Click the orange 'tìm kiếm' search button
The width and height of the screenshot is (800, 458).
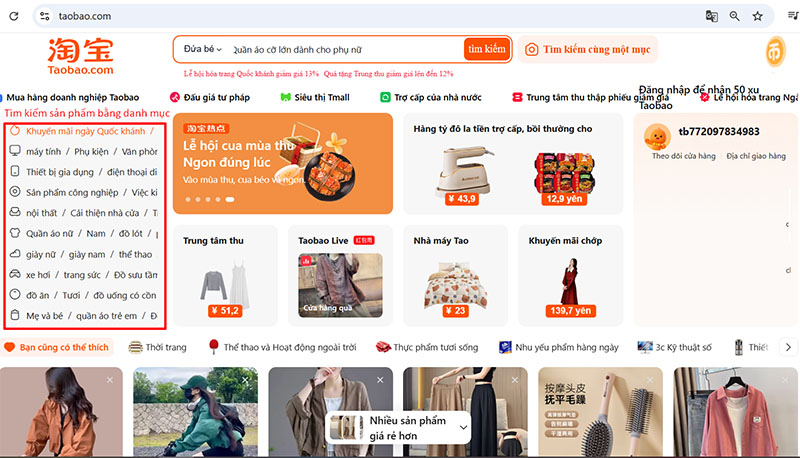[487, 49]
